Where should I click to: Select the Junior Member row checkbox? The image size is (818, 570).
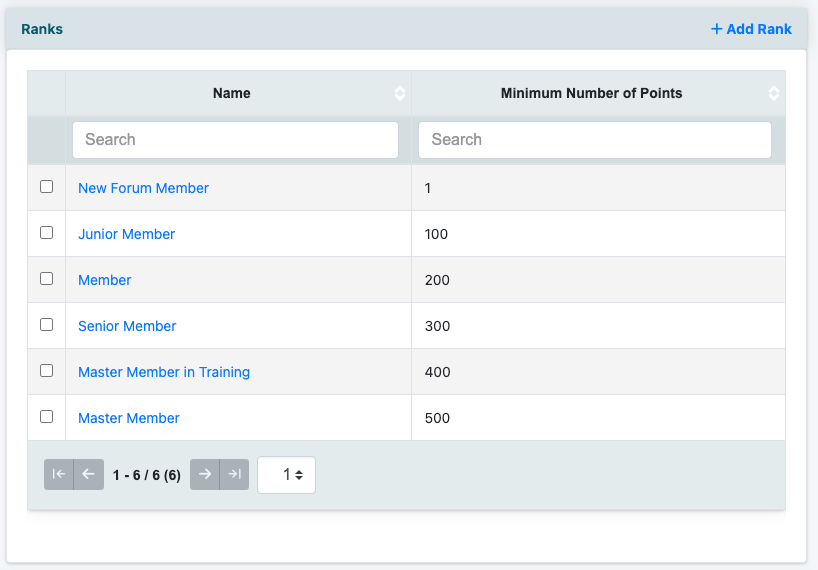tap(46, 233)
